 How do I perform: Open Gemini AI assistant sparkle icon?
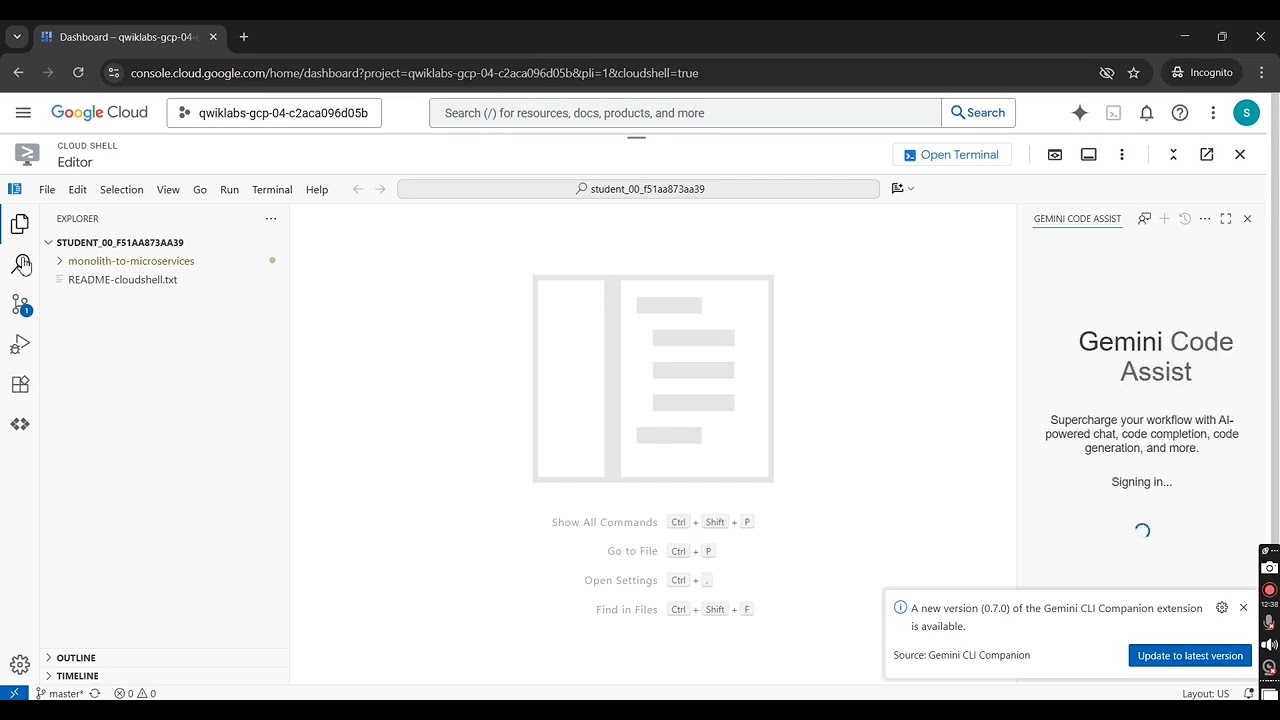point(1080,113)
